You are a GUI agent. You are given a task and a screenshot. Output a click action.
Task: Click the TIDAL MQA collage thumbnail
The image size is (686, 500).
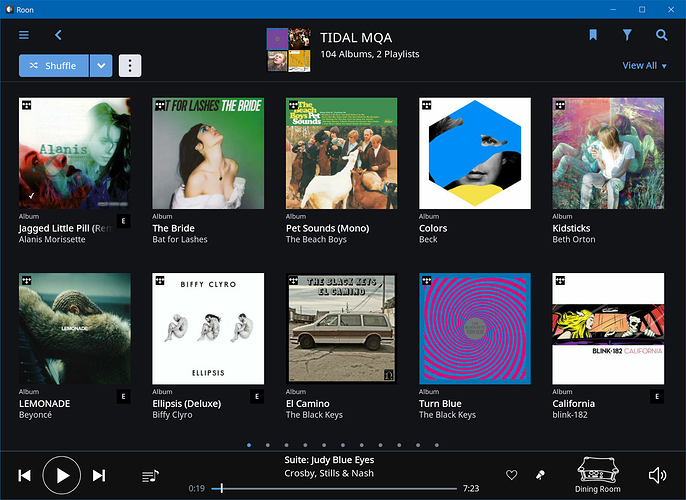tap(289, 50)
